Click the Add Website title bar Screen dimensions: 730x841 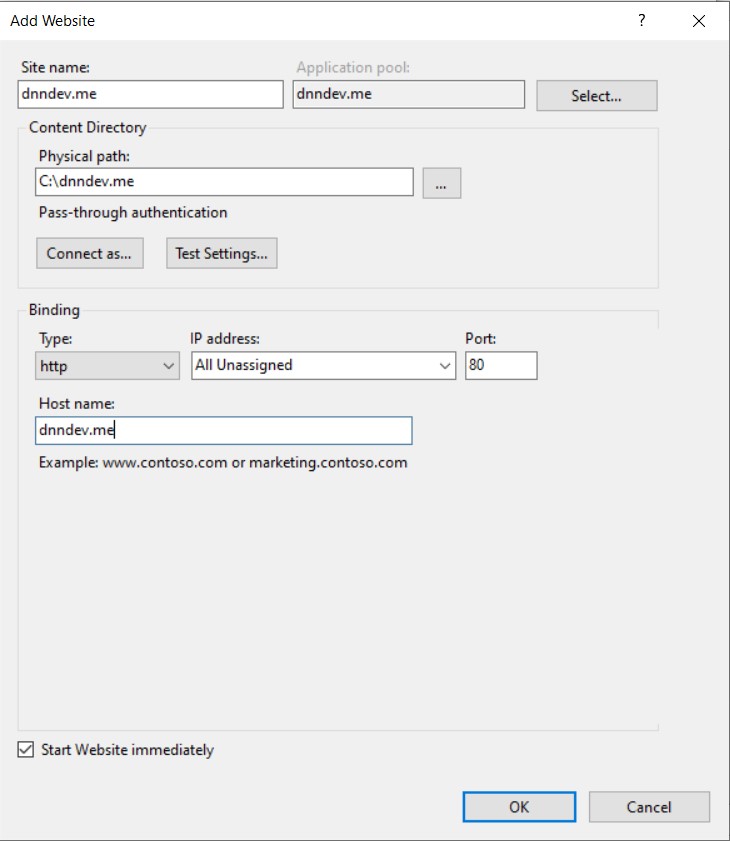click(x=300, y=20)
